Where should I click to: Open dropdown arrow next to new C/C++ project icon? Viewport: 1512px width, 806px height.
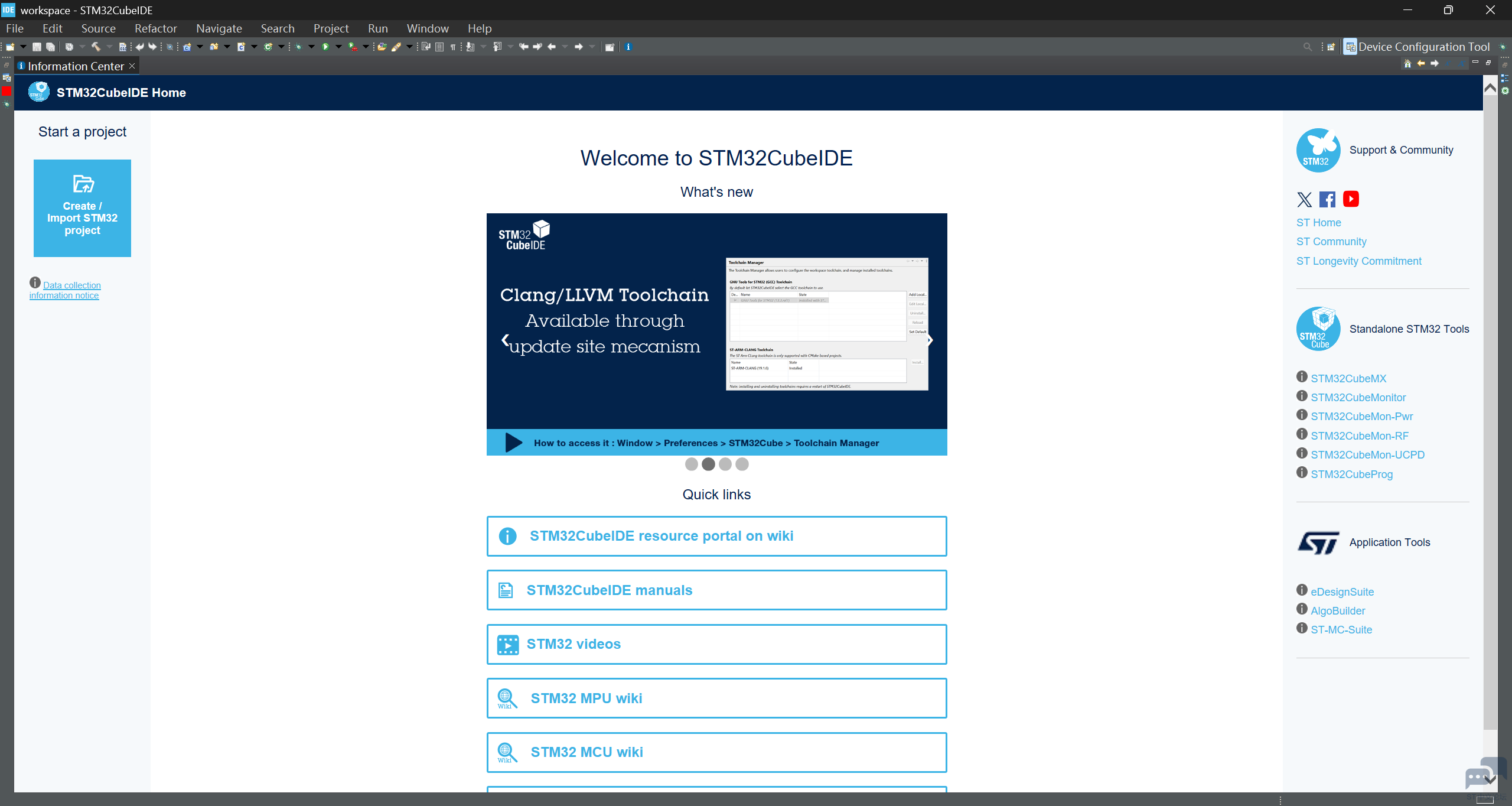coord(200,47)
